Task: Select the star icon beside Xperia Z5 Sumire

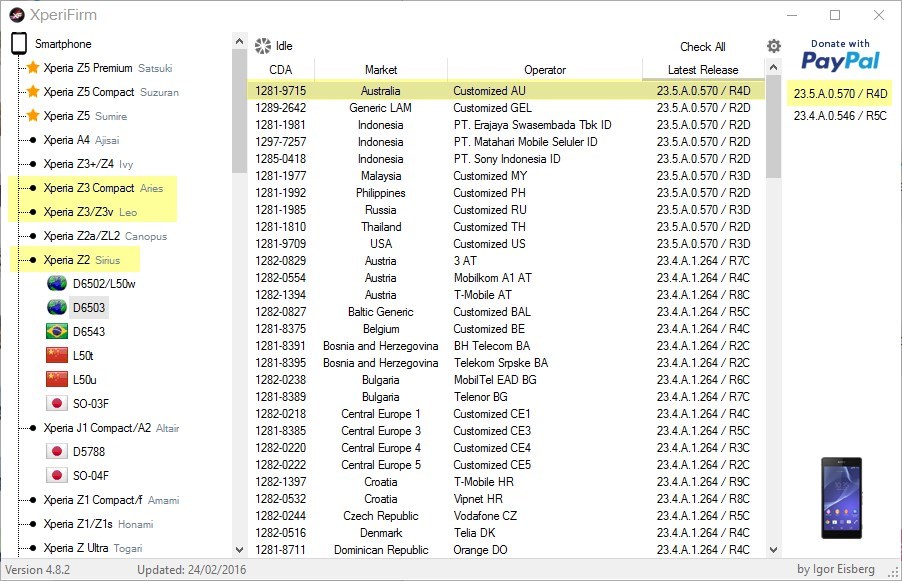Action: coord(33,116)
